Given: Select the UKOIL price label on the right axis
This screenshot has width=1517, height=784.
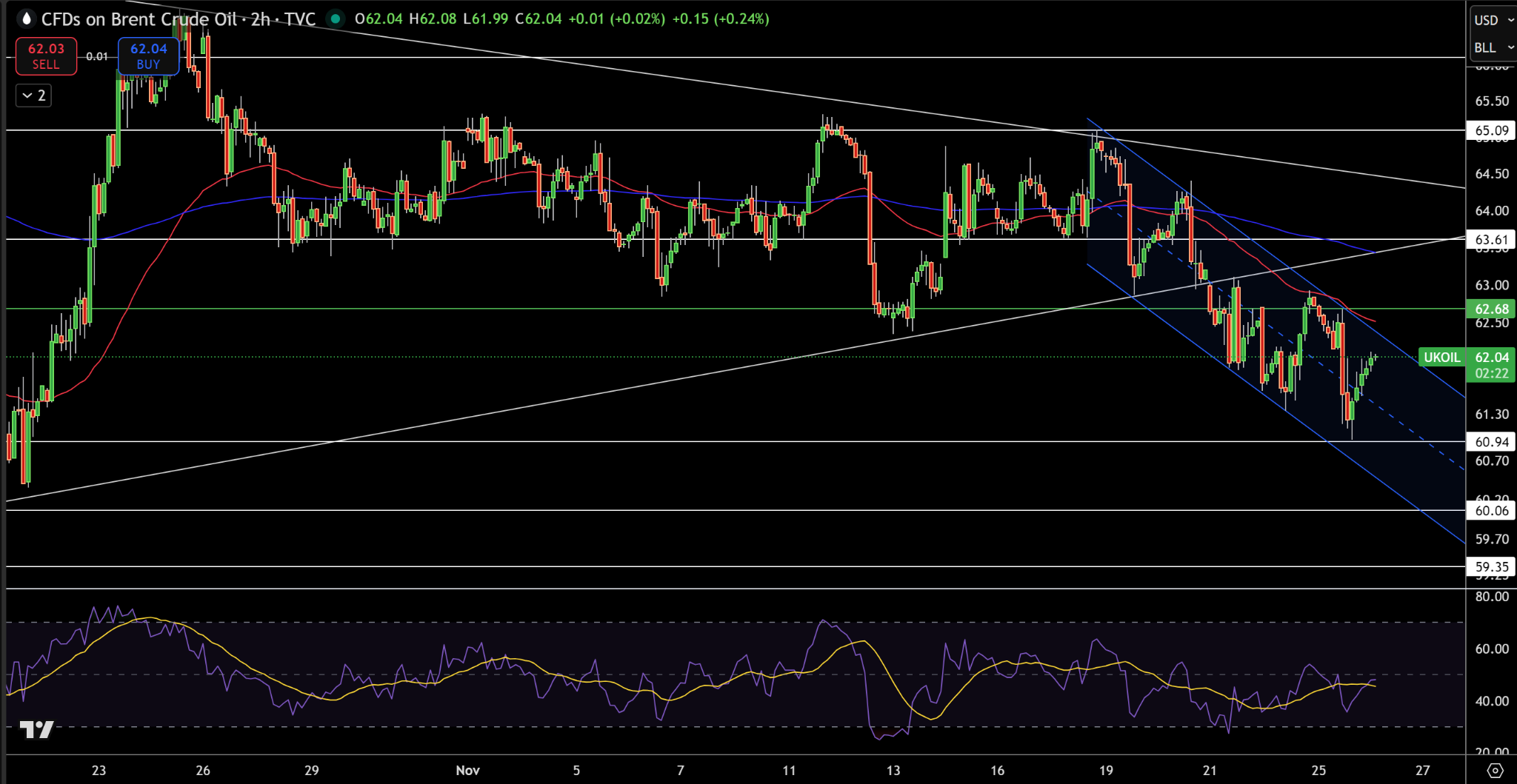Looking at the screenshot, I should tap(1441, 358).
